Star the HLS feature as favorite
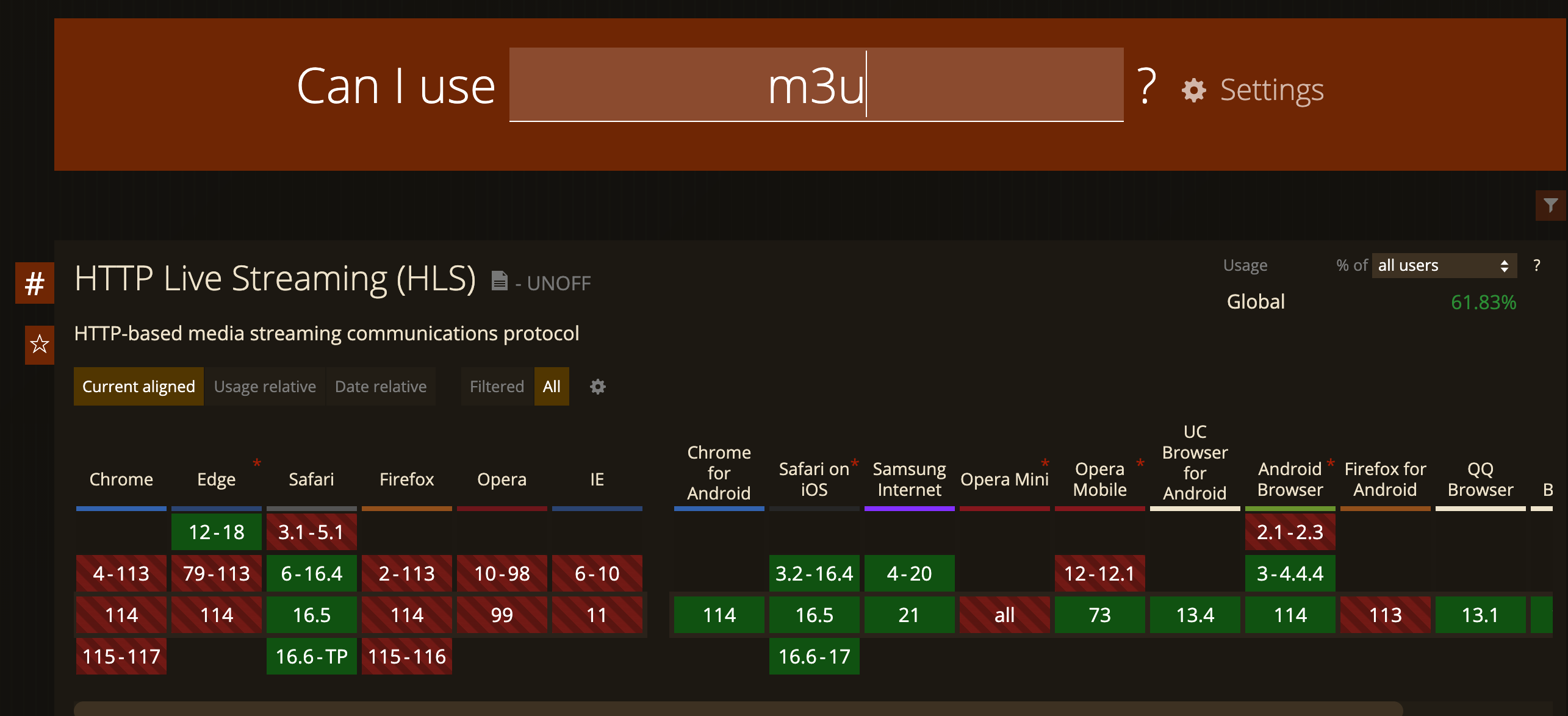 pos(40,345)
